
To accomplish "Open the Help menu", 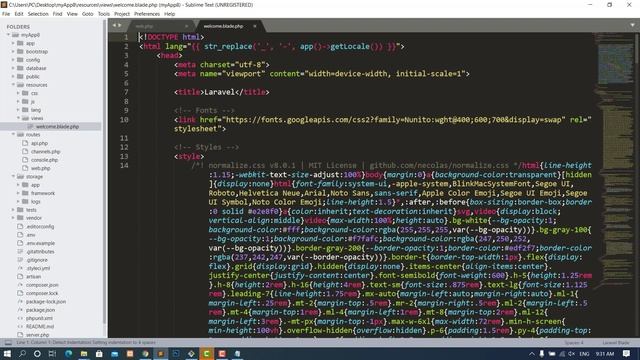I will pos(169,14).
